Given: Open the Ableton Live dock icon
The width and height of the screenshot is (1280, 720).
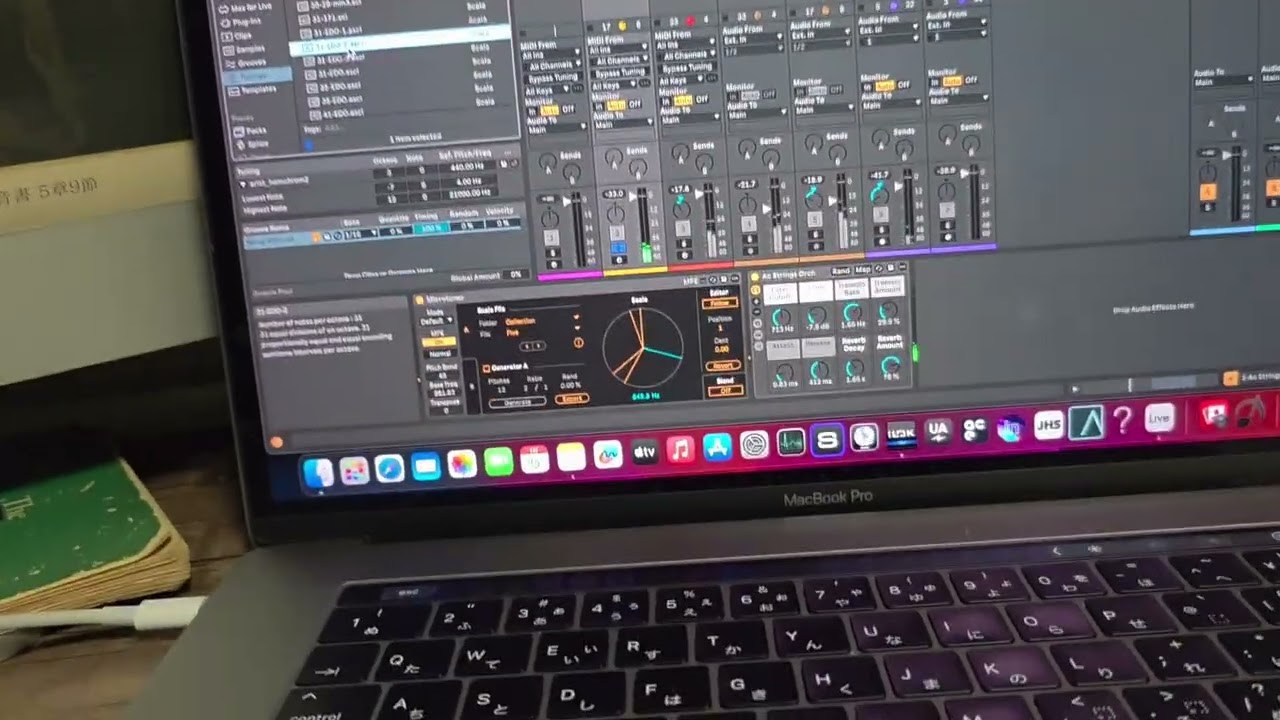Looking at the screenshot, I should (1159, 418).
